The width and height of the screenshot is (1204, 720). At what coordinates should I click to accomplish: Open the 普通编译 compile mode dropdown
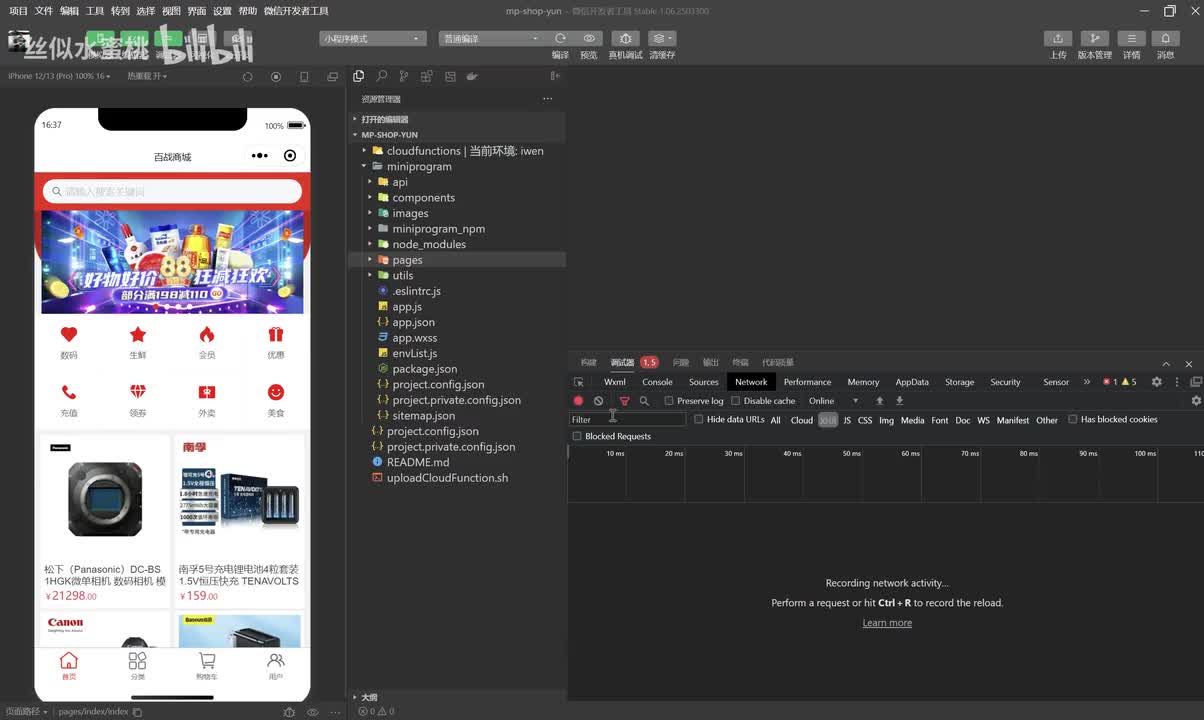pos(491,38)
